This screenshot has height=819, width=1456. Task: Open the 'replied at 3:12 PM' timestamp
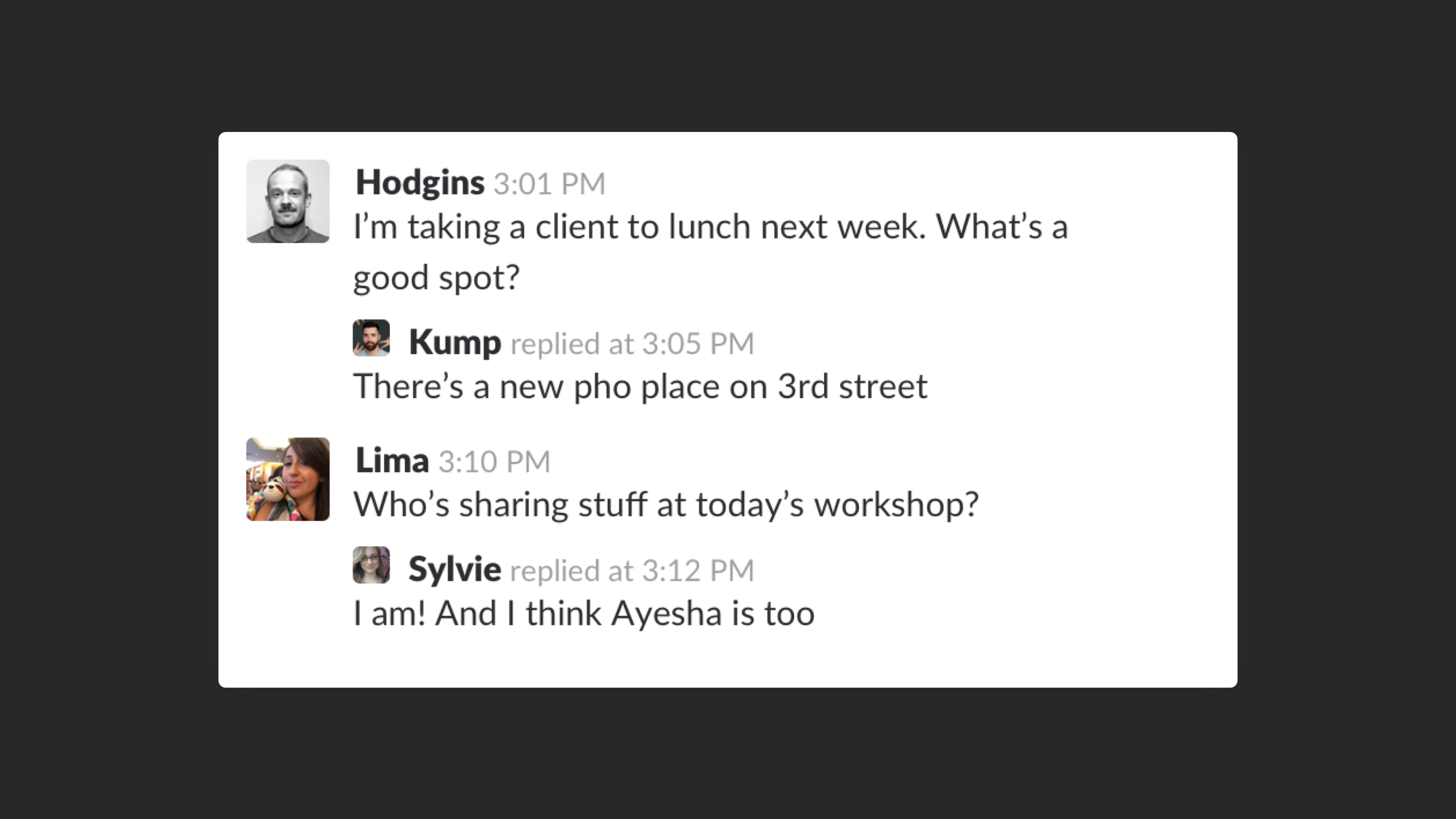tap(632, 570)
